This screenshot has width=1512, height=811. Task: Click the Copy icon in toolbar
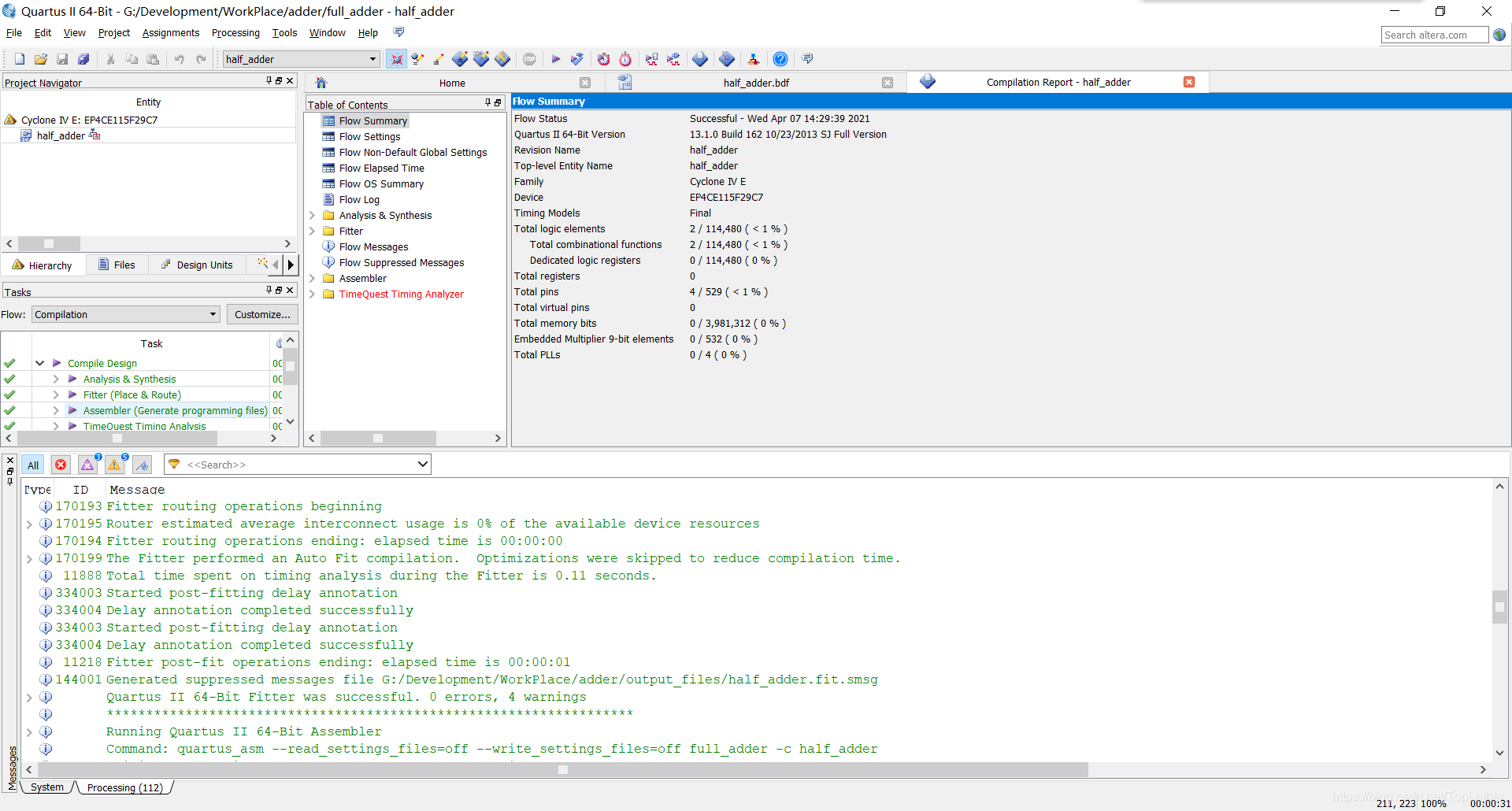(132, 59)
